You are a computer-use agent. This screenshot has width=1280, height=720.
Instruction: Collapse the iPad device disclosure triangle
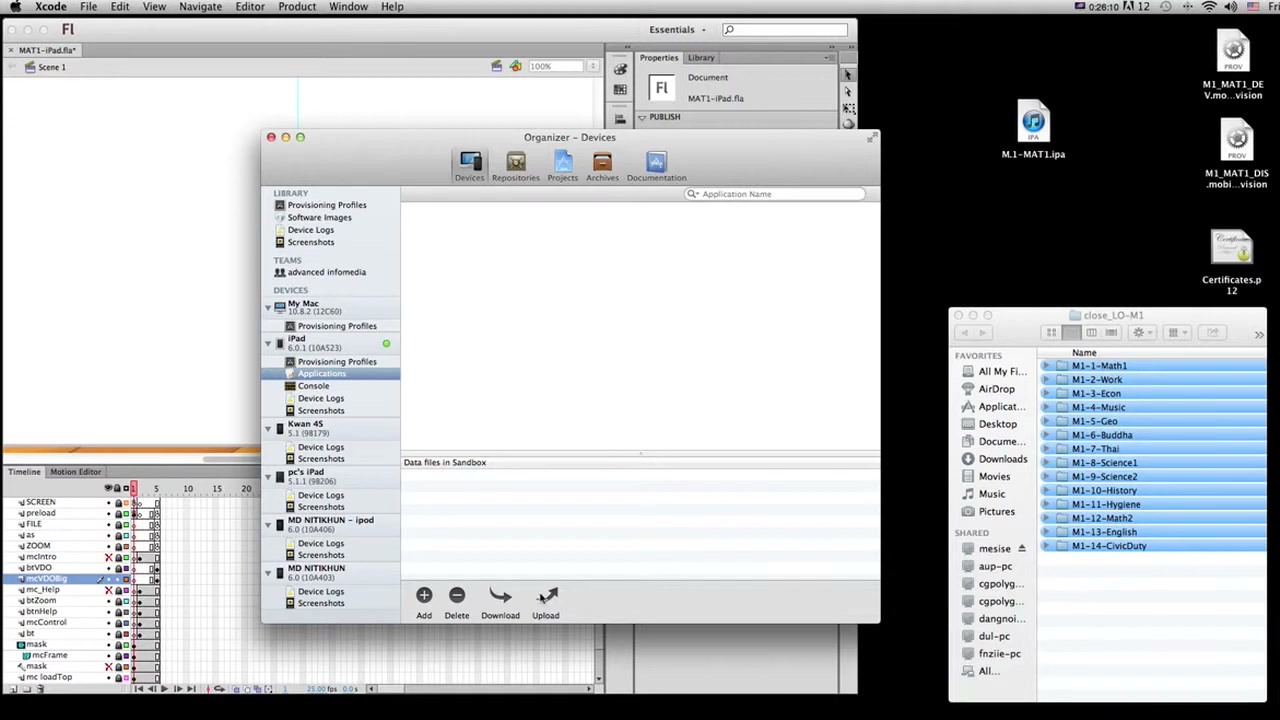tap(268, 343)
